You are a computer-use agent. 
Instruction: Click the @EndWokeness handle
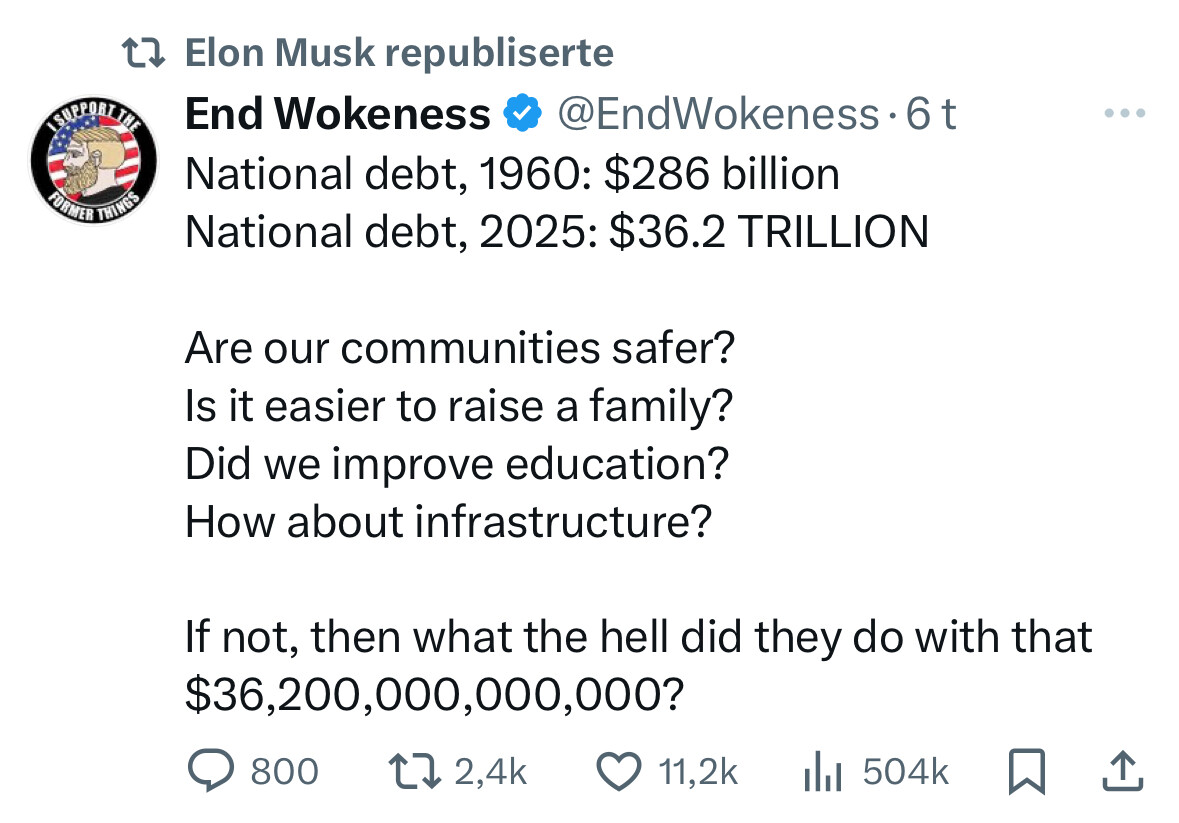coord(718,114)
